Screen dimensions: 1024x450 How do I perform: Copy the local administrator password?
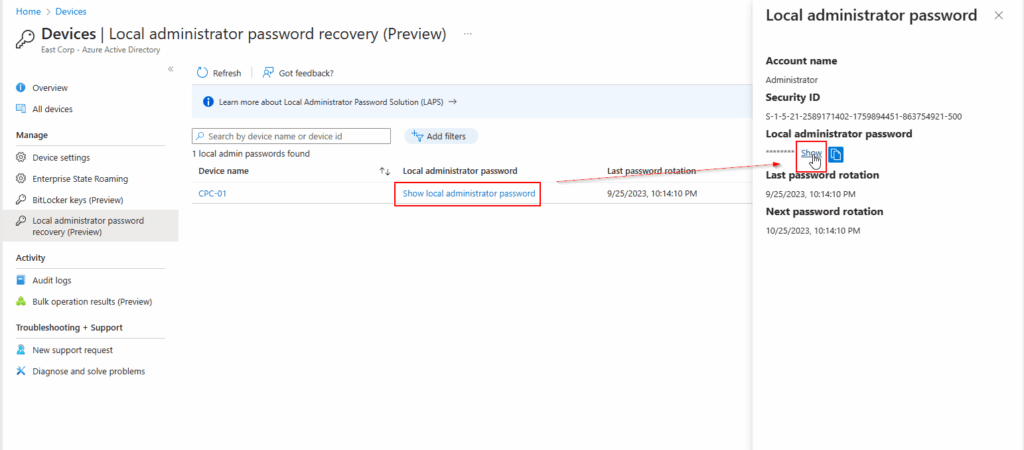pyautogui.click(x=836, y=154)
